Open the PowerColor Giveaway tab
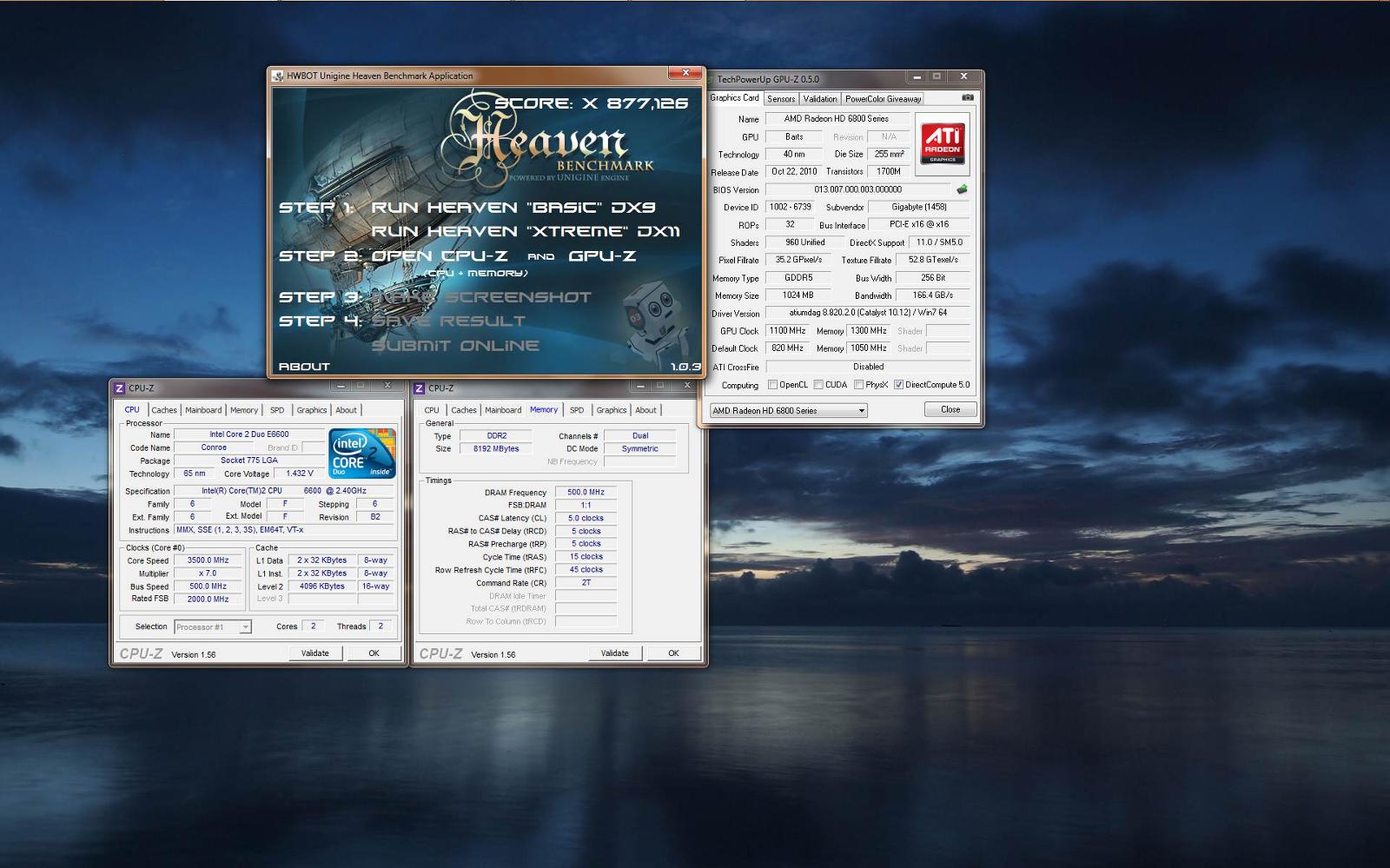The height and width of the screenshot is (868, 1390). pyautogui.click(x=883, y=99)
